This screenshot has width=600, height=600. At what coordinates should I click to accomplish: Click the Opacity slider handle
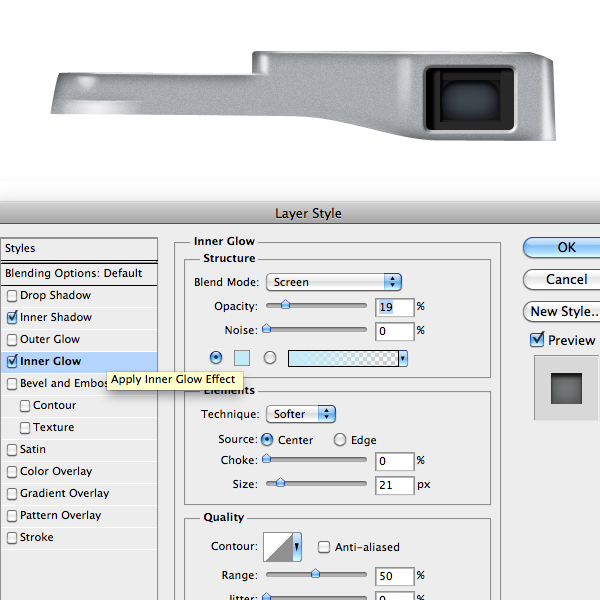tap(285, 305)
